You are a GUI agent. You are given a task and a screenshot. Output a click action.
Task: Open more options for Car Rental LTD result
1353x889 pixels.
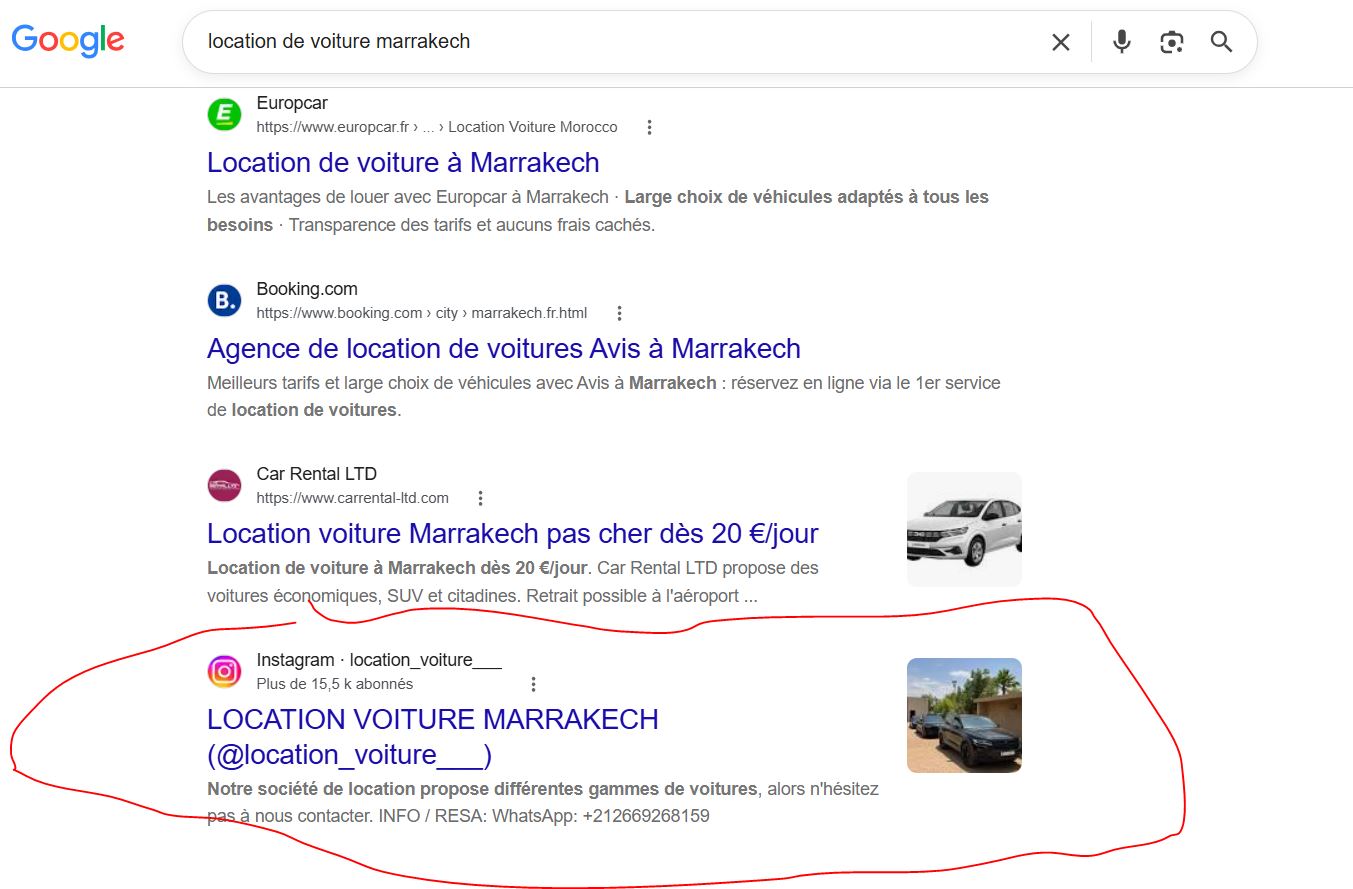coord(480,498)
